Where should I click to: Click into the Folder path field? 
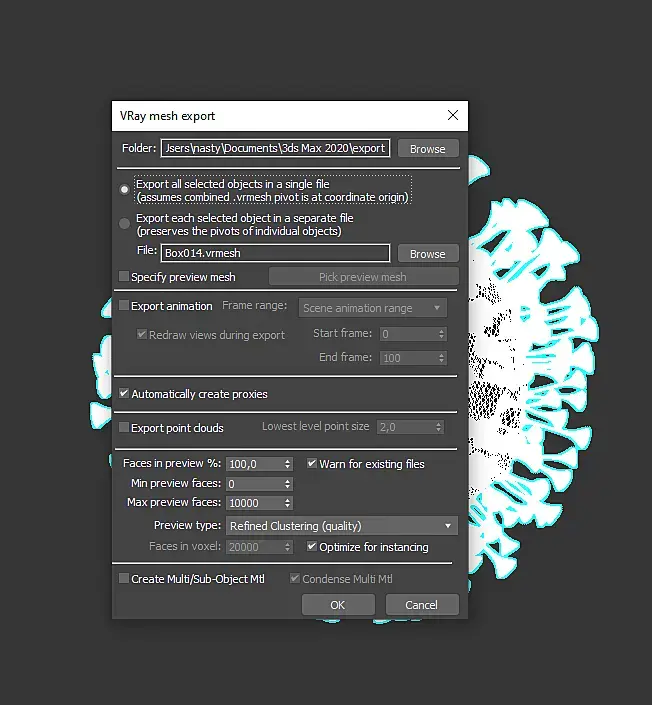tap(275, 148)
